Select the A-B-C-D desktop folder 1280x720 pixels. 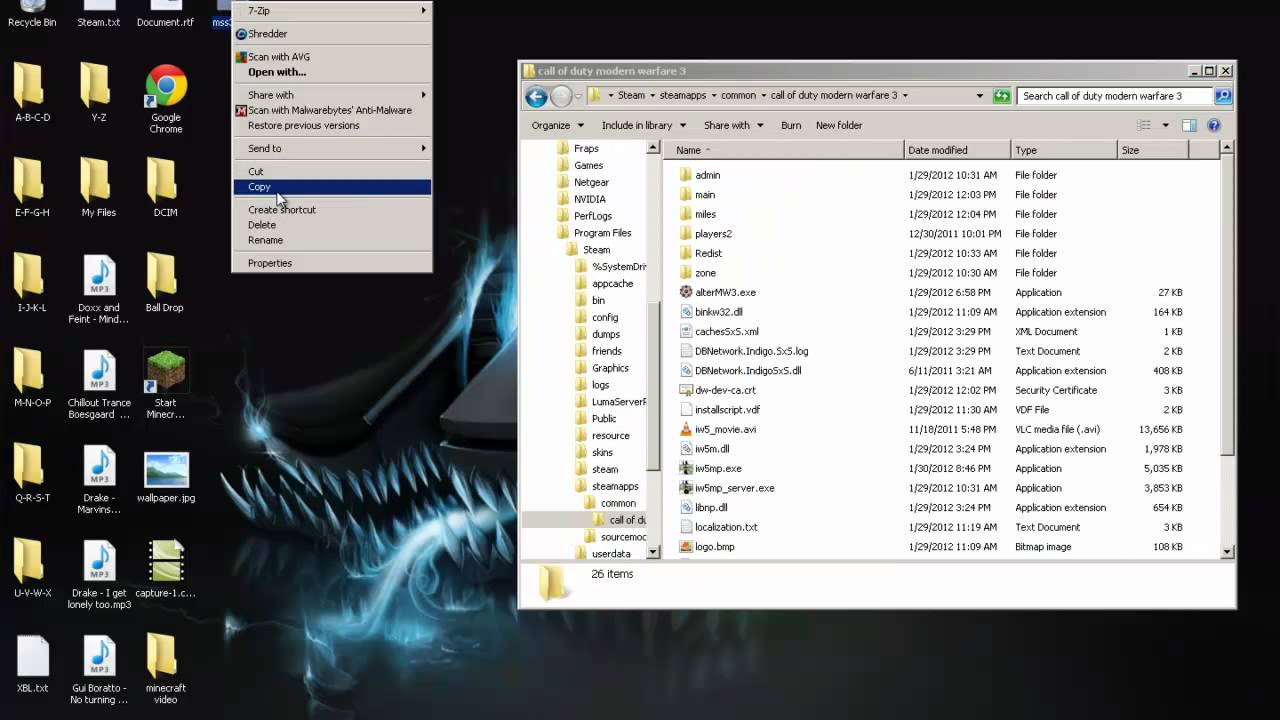32,93
